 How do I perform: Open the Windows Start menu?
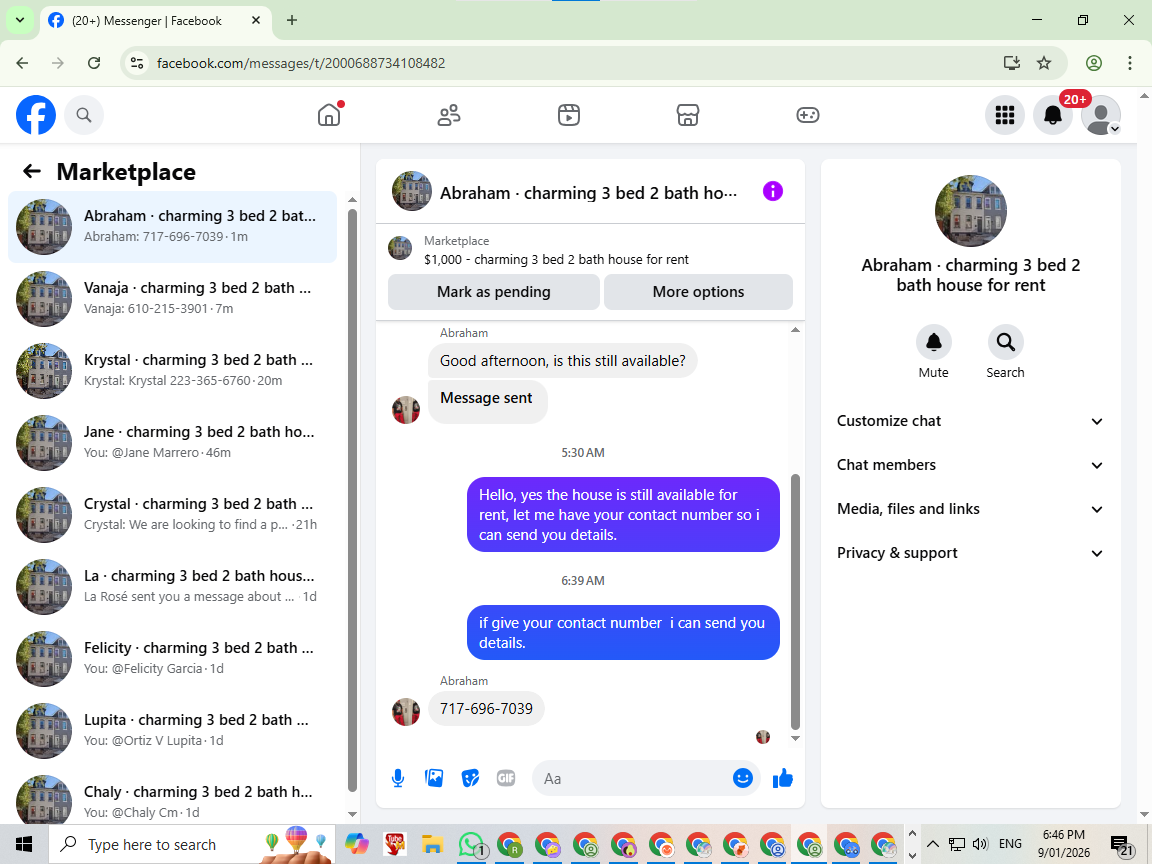(24, 844)
